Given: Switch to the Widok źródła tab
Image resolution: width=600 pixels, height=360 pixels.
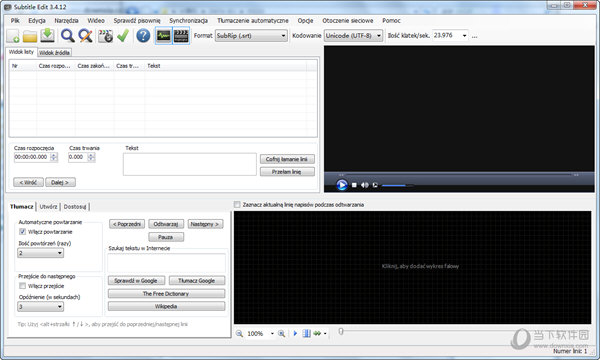Looking at the screenshot, I should pyautogui.click(x=54, y=53).
